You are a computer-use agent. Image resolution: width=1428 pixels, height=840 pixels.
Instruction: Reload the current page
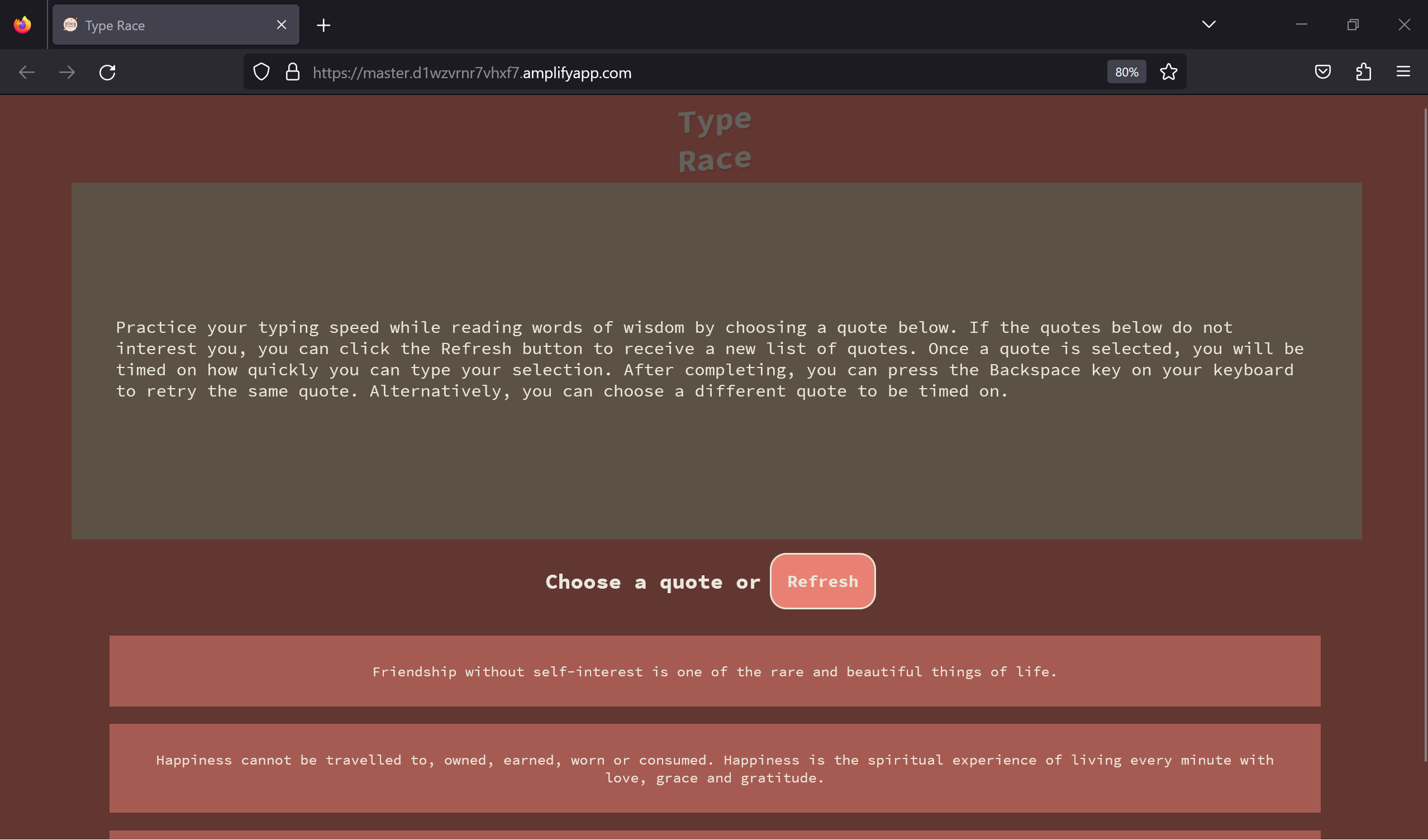[107, 73]
